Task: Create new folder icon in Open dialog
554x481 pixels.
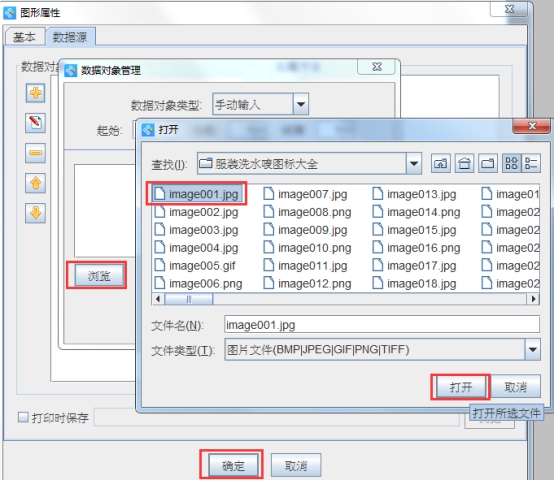Action: [488, 163]
